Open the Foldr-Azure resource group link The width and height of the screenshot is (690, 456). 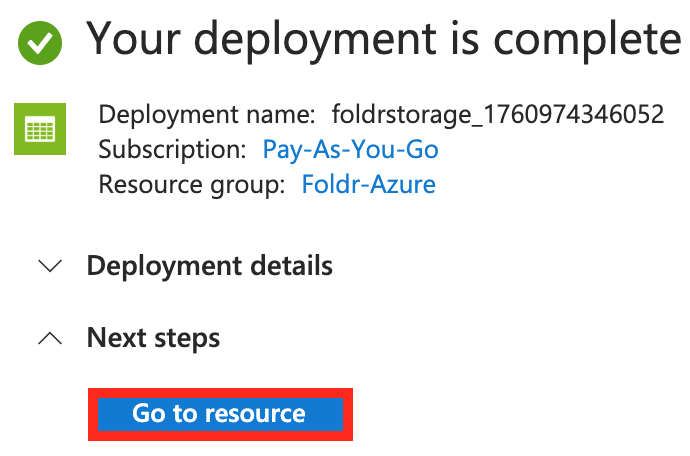(368, 185)
